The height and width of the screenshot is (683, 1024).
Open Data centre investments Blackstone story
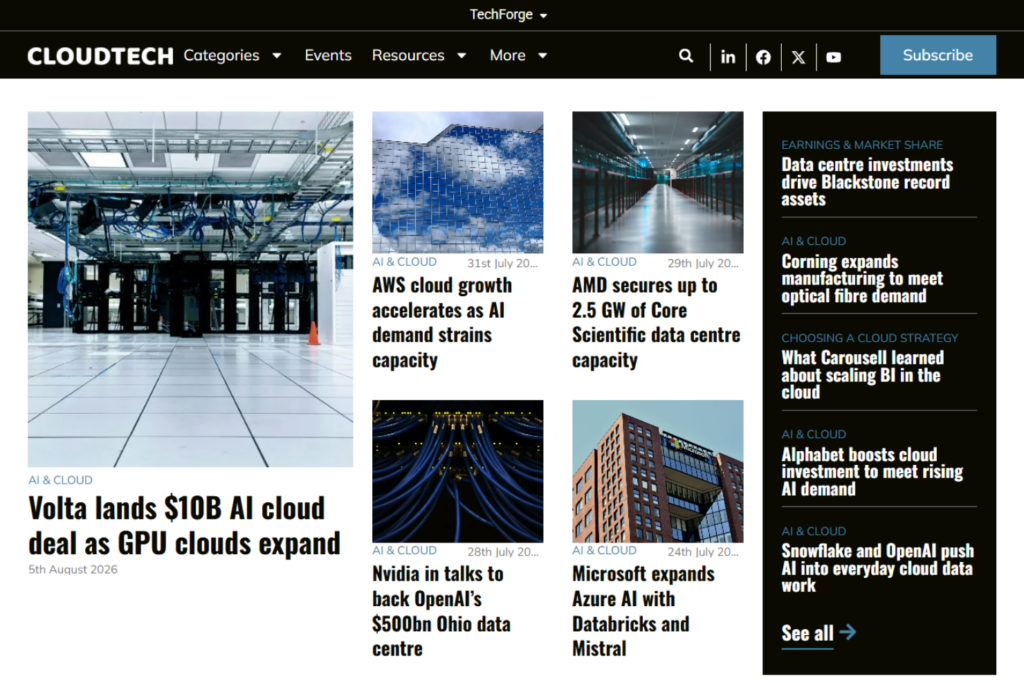[867, 182]
